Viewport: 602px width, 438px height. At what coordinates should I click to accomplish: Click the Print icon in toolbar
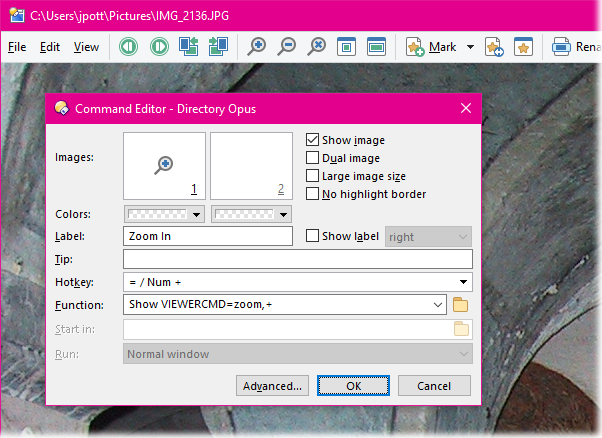pyautogui.click(x=561, y=47)
